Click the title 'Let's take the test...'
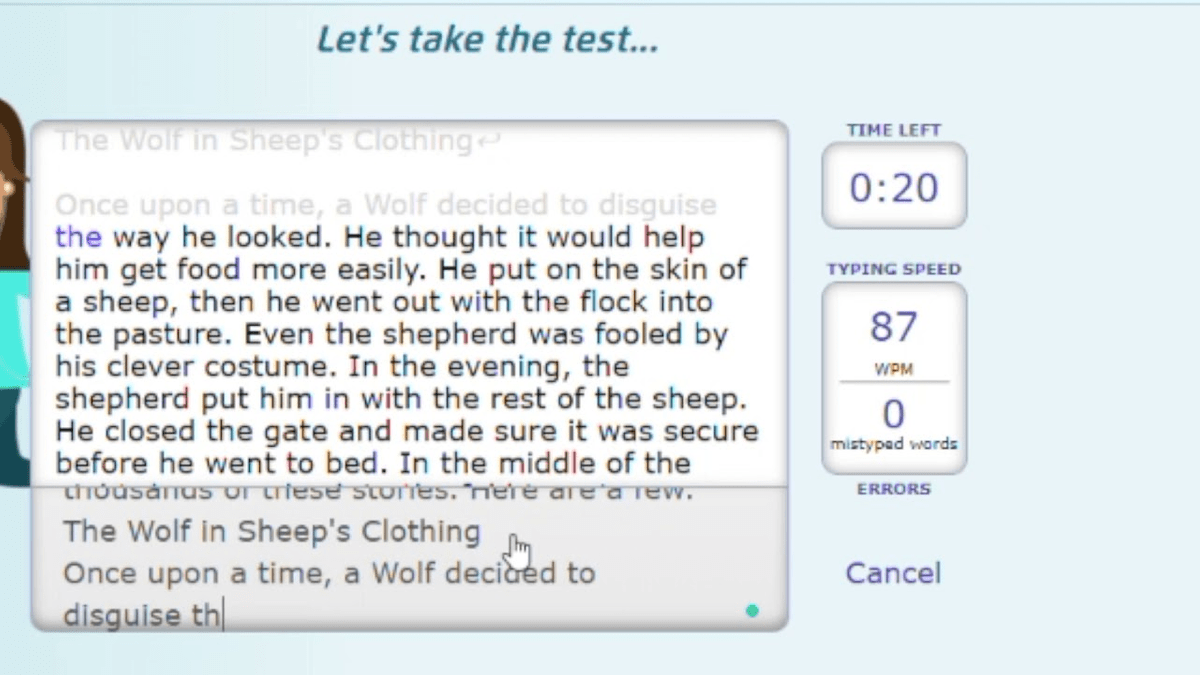 click(486, 39)
